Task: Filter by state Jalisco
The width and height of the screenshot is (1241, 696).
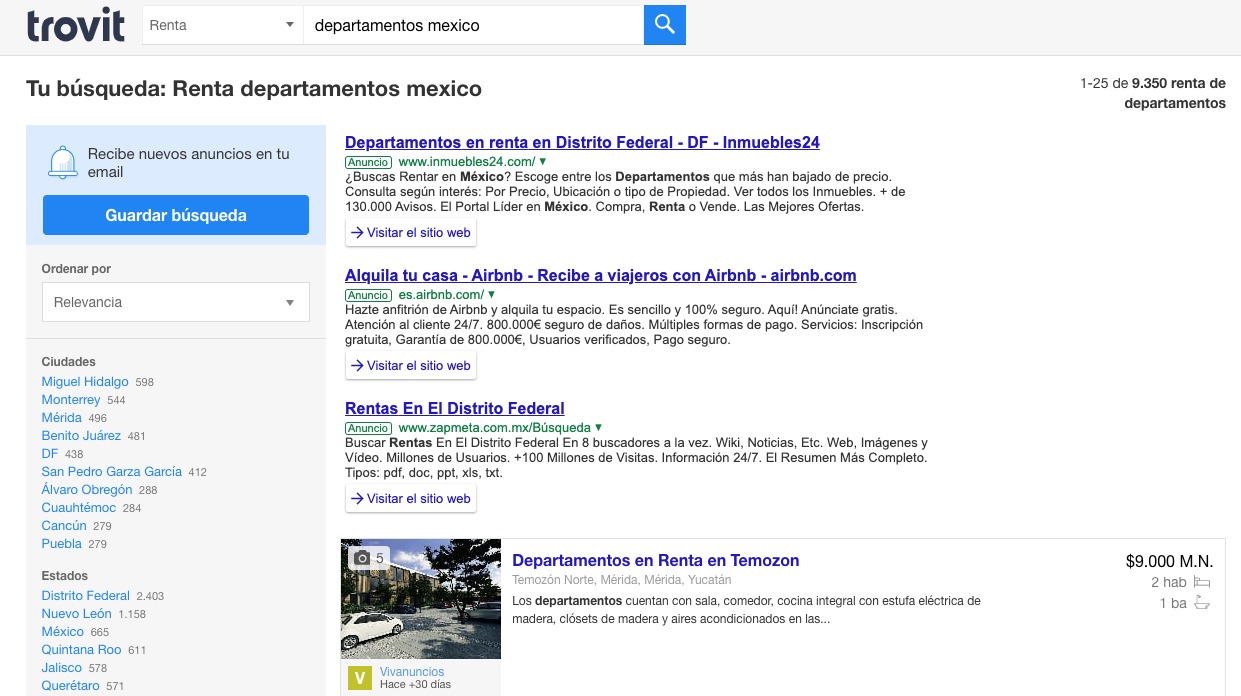Action: pyautogui.click(x=62, y=668)
